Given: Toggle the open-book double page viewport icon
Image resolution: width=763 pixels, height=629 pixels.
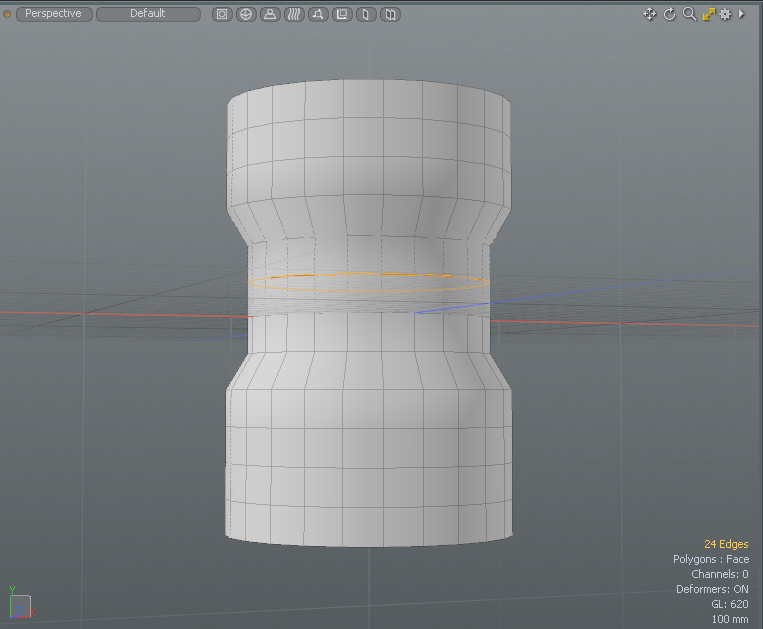Looking at the screenshot, I should 391,14.
